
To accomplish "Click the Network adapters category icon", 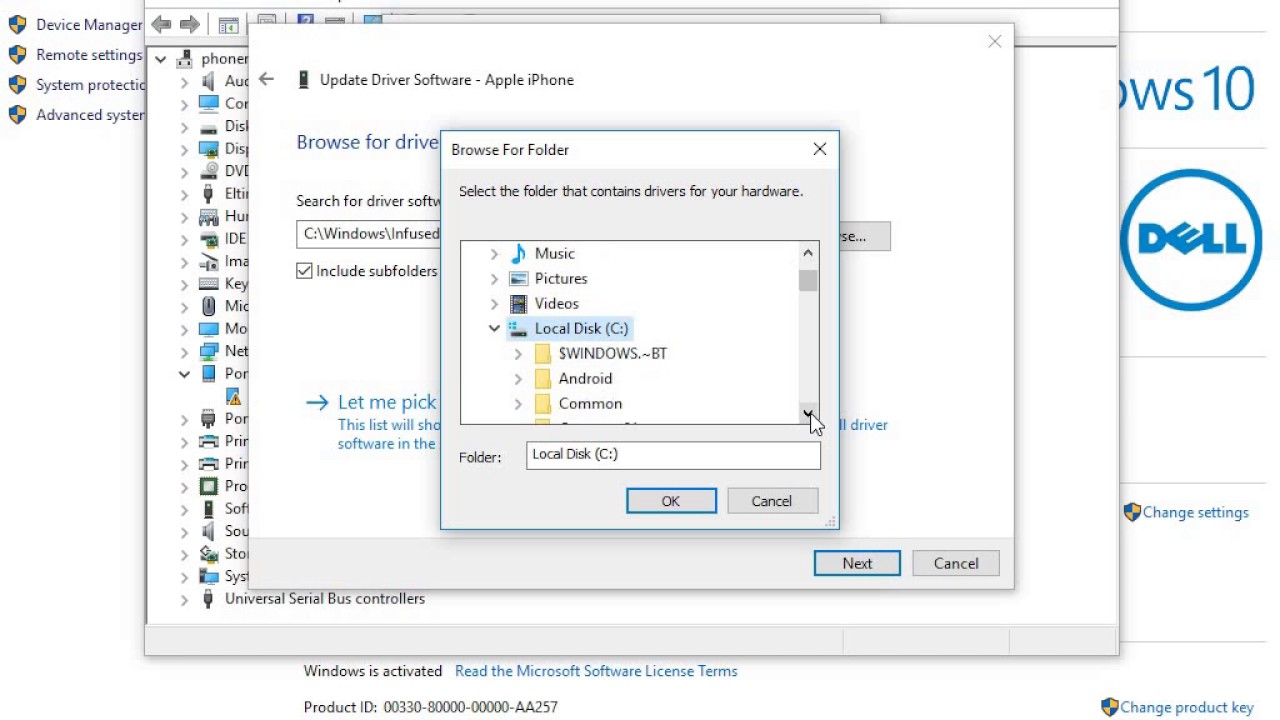I will [x=208, y=351].
